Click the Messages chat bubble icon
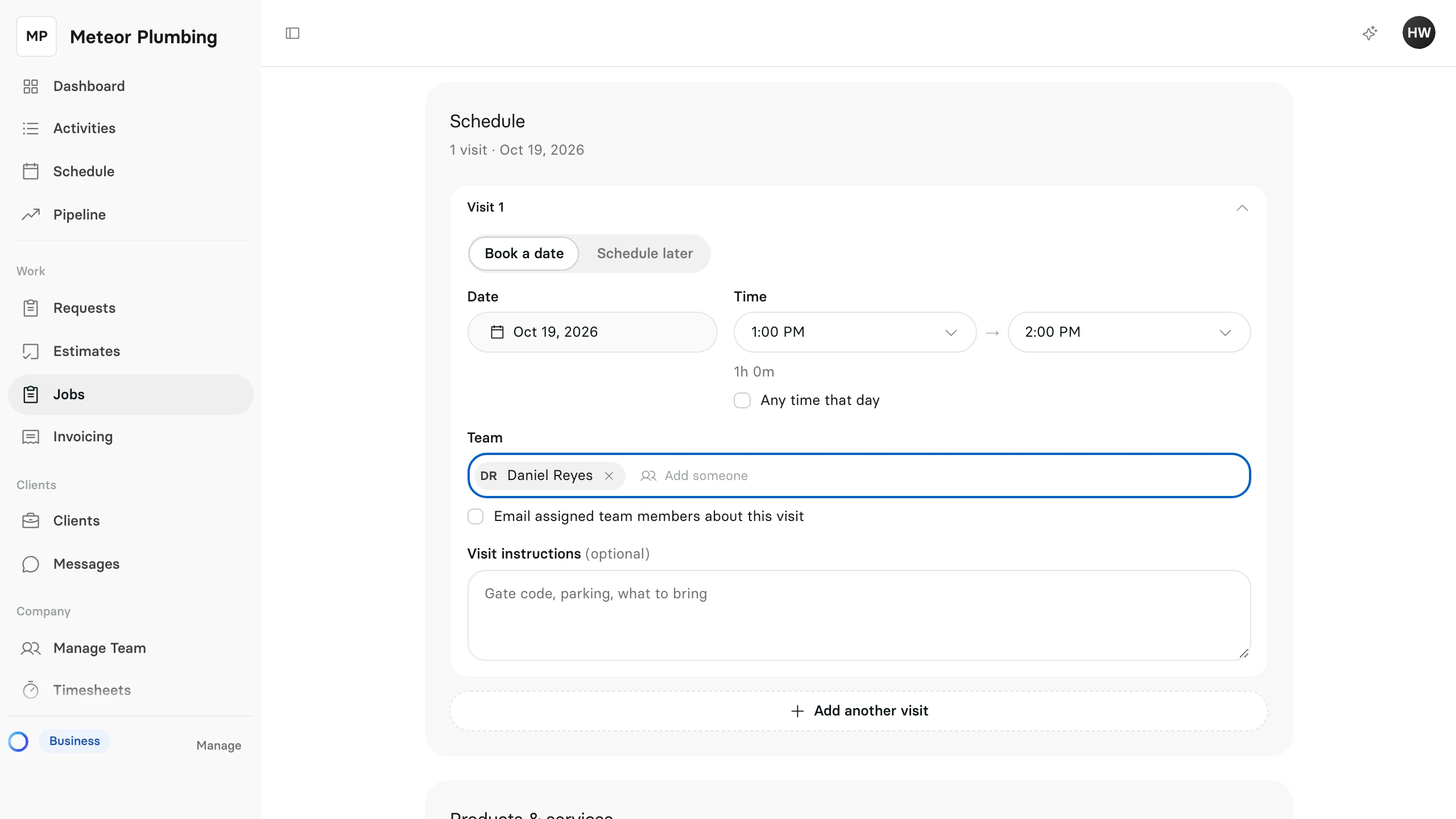This screenshot has width=1456, height=819. (31, 564)
